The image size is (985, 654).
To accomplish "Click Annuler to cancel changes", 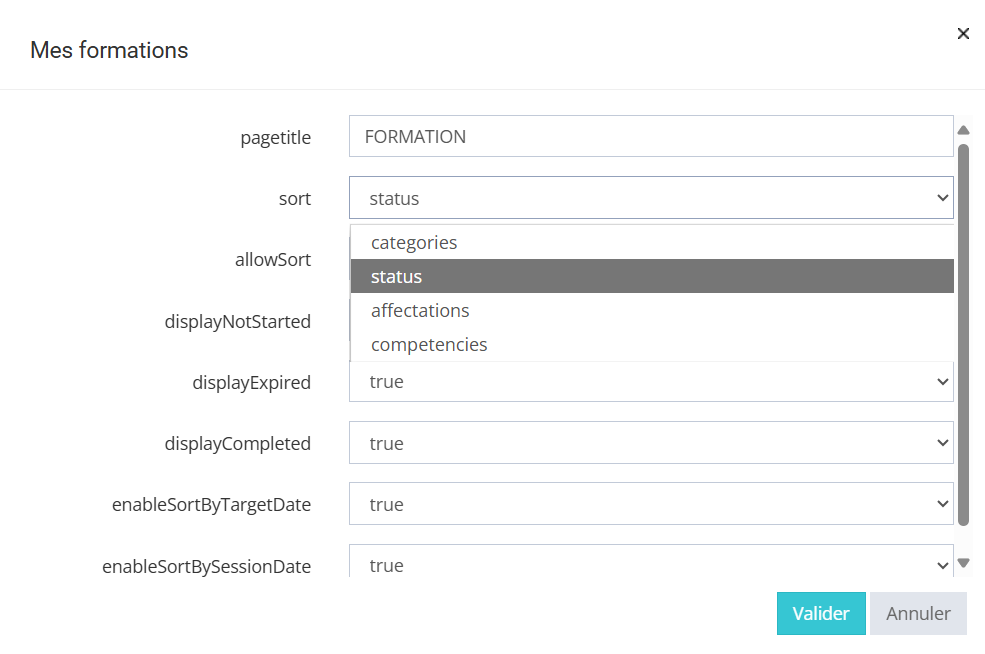I will tap(918, 614).
